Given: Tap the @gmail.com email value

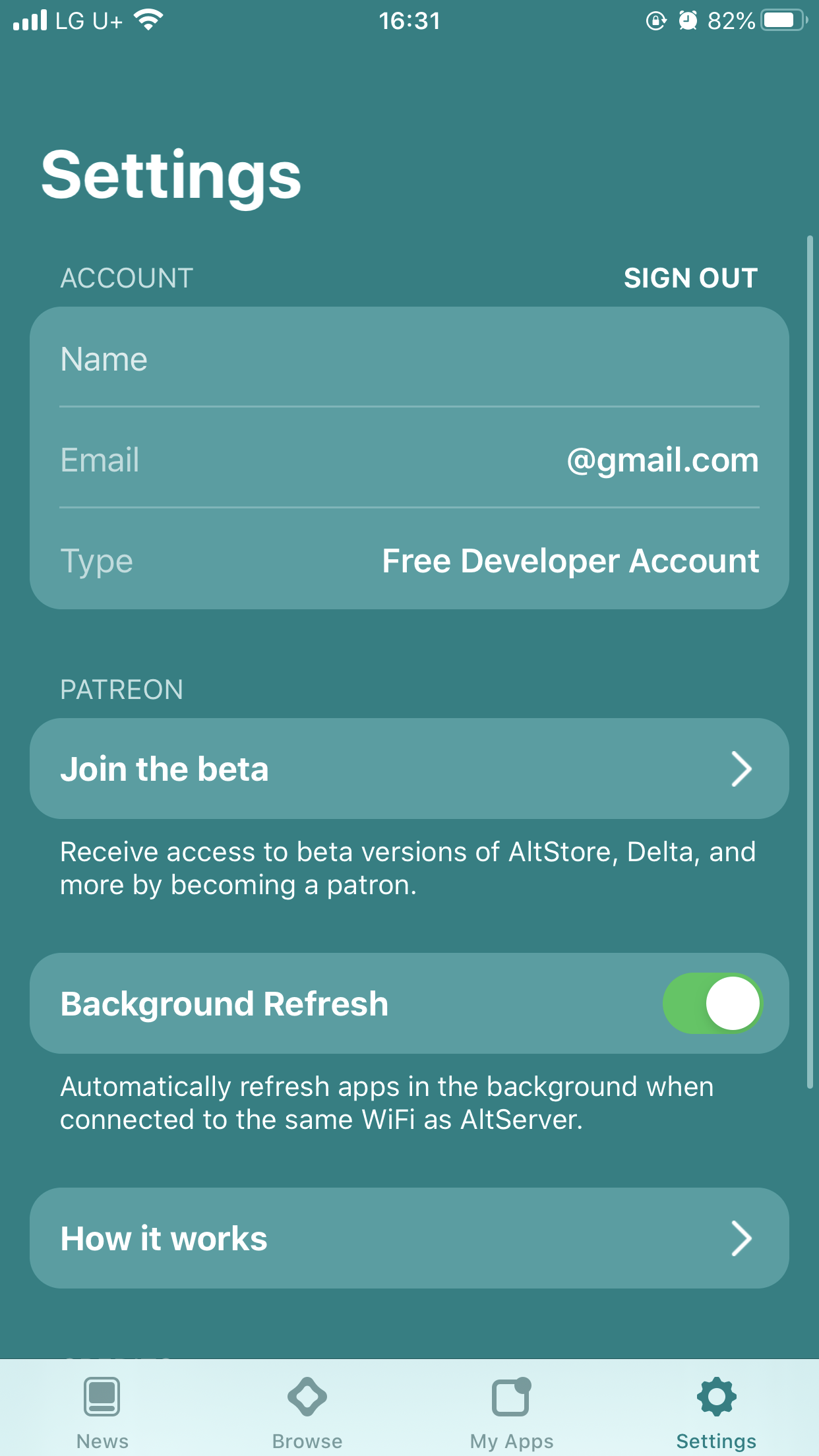Looking at the screenshot, I should point(663,460).
